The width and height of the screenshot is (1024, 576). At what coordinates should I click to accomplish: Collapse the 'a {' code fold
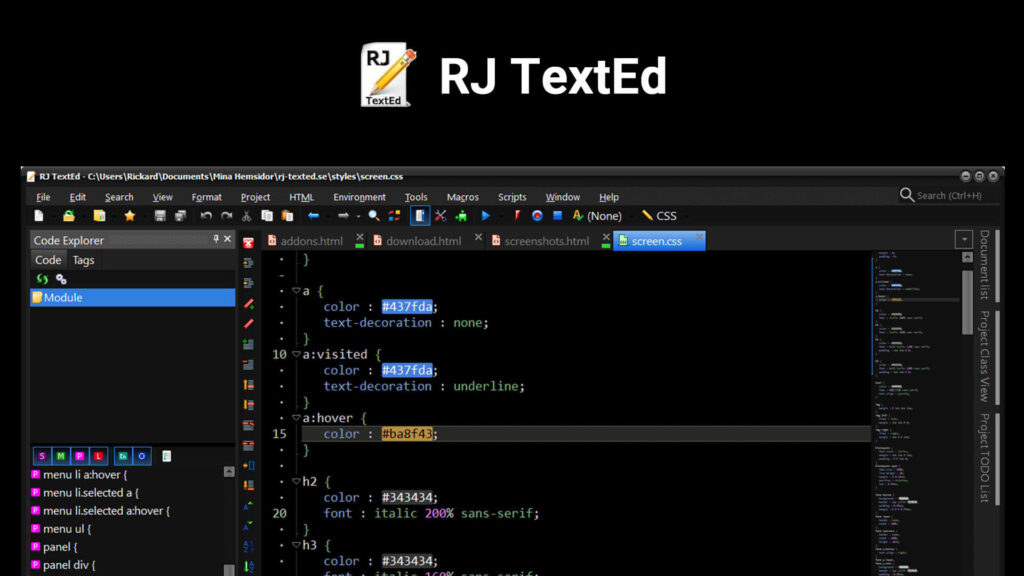(296, 291)
